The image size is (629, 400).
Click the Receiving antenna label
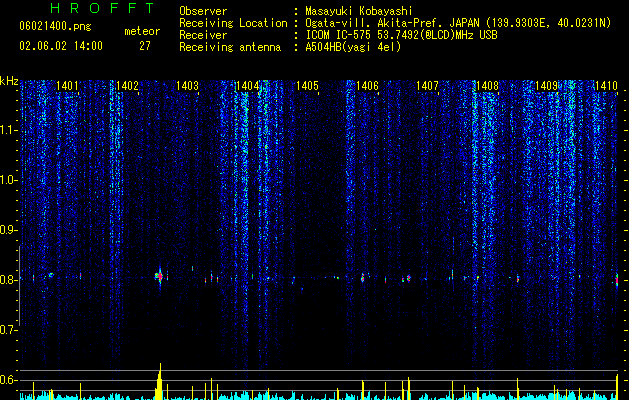point(230,47)
